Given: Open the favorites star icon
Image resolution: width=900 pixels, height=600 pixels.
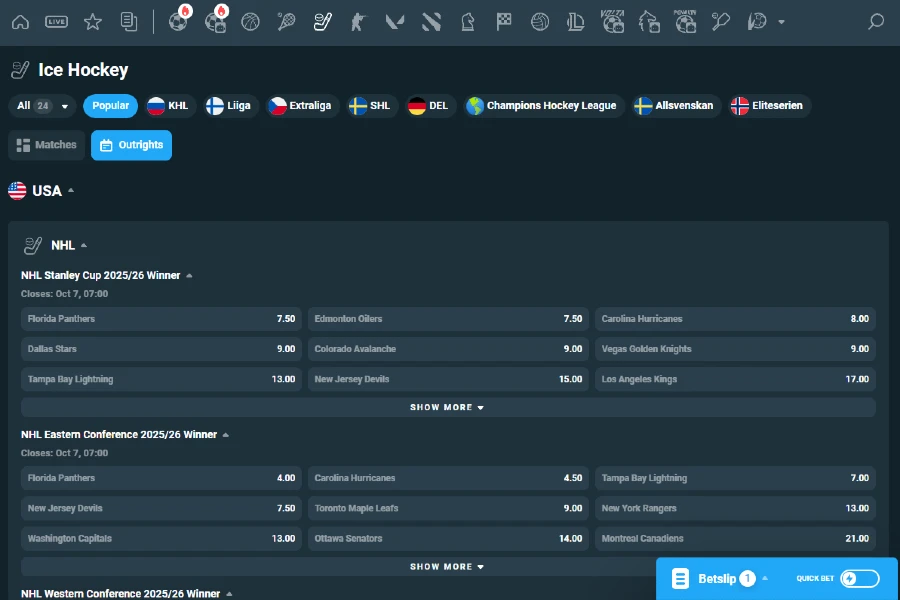Looking at the screenshot, I should 92,21.
